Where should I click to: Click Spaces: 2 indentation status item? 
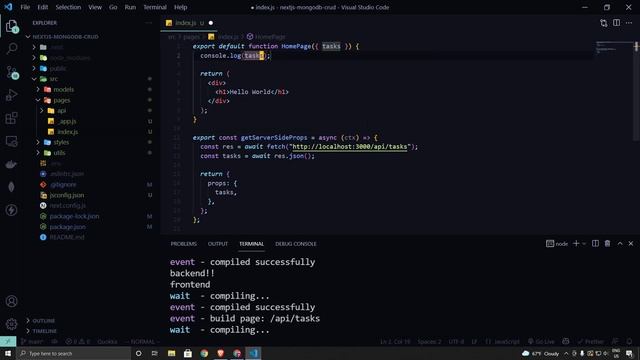tap(429, 342)
